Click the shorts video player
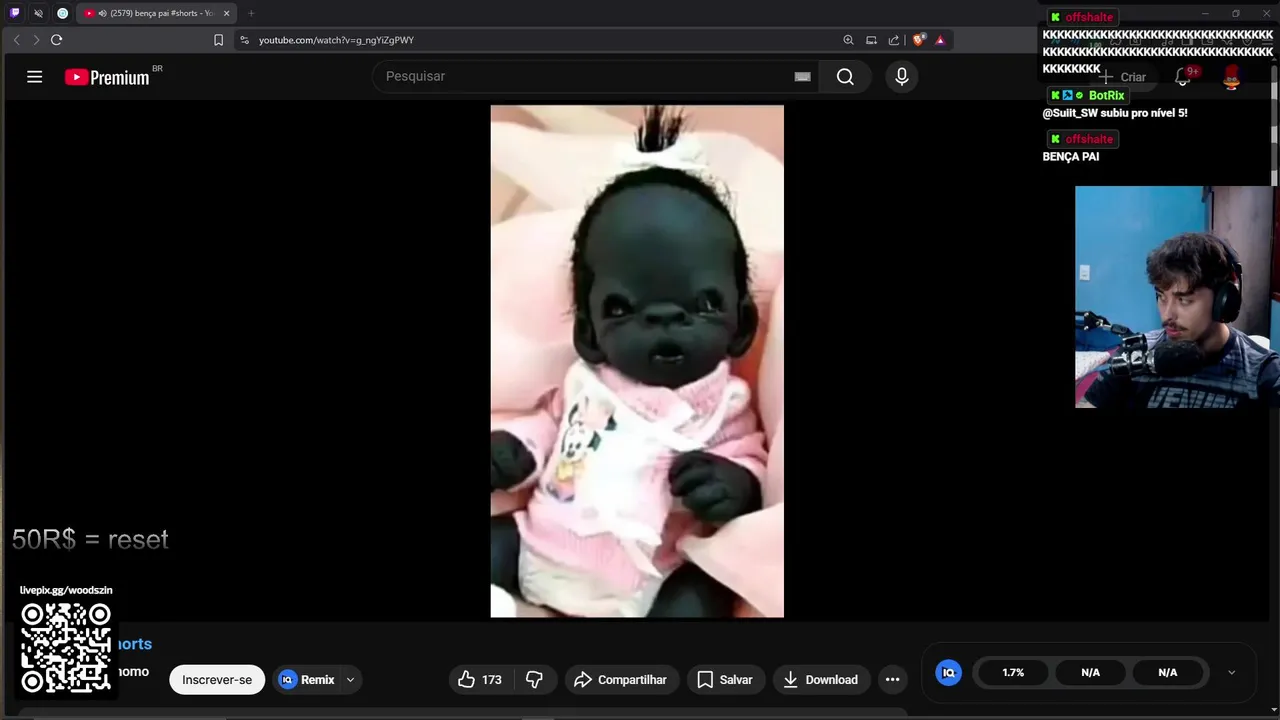 637,361
